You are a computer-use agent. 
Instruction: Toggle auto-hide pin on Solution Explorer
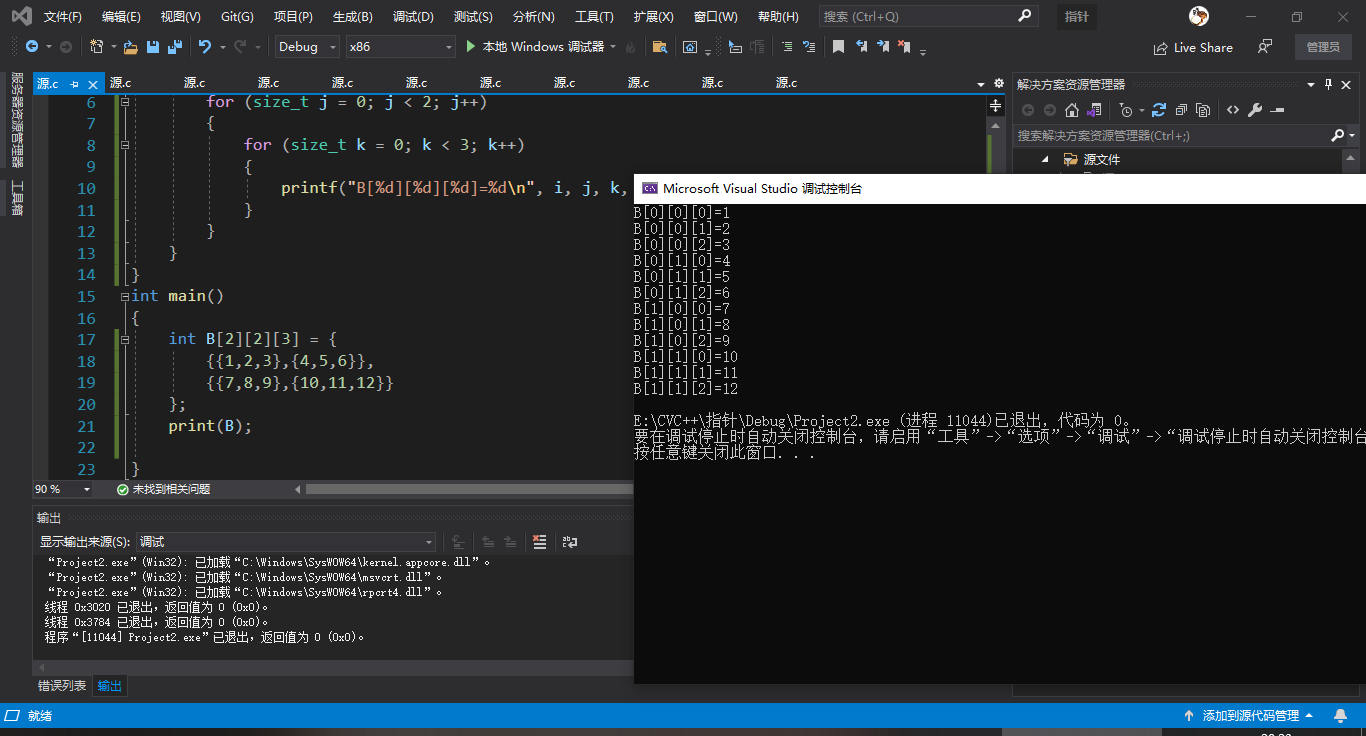(x=1328, y=84)
